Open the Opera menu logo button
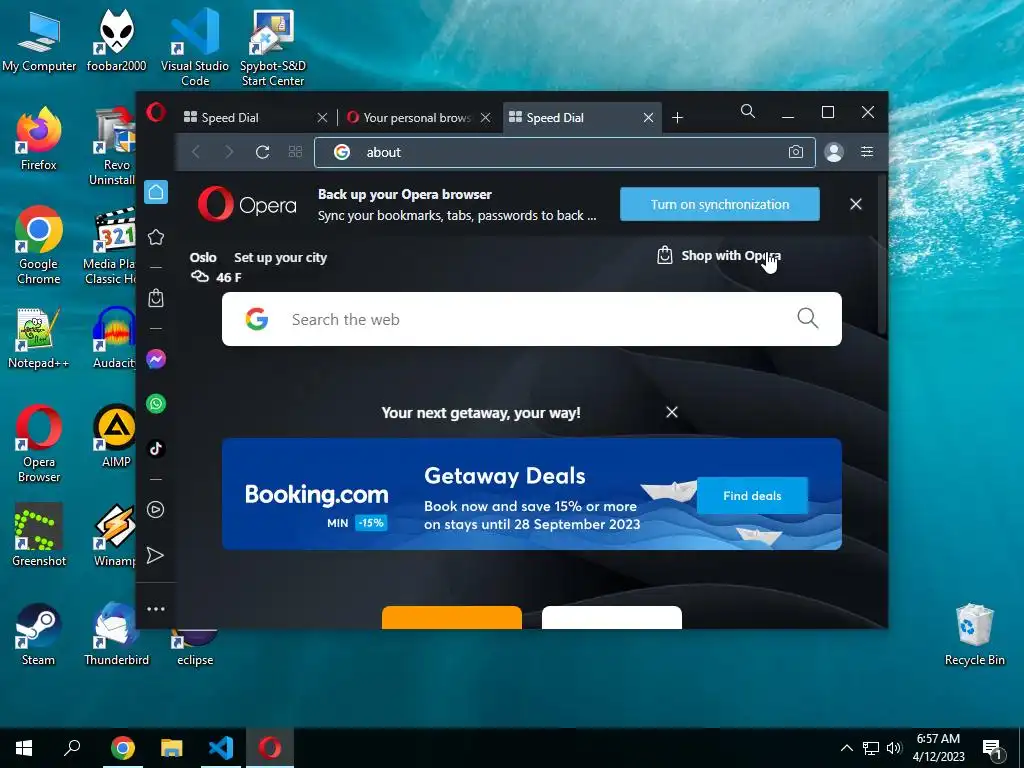Image resolution: width=1024 pixels, height=768 pixels. pos(156,112)
